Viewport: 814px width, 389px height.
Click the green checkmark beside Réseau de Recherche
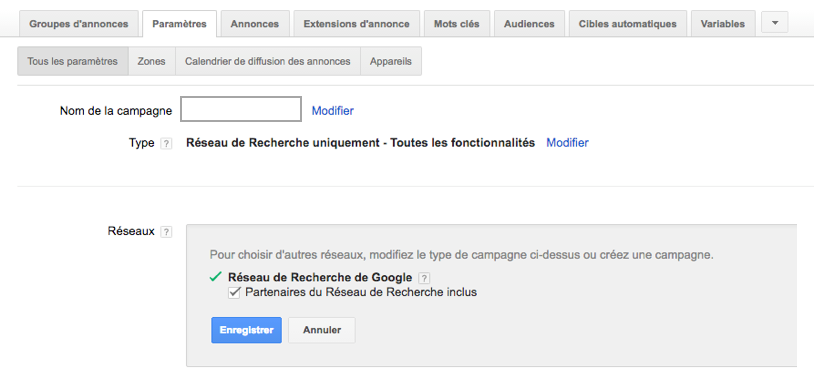tap(215, 277)
